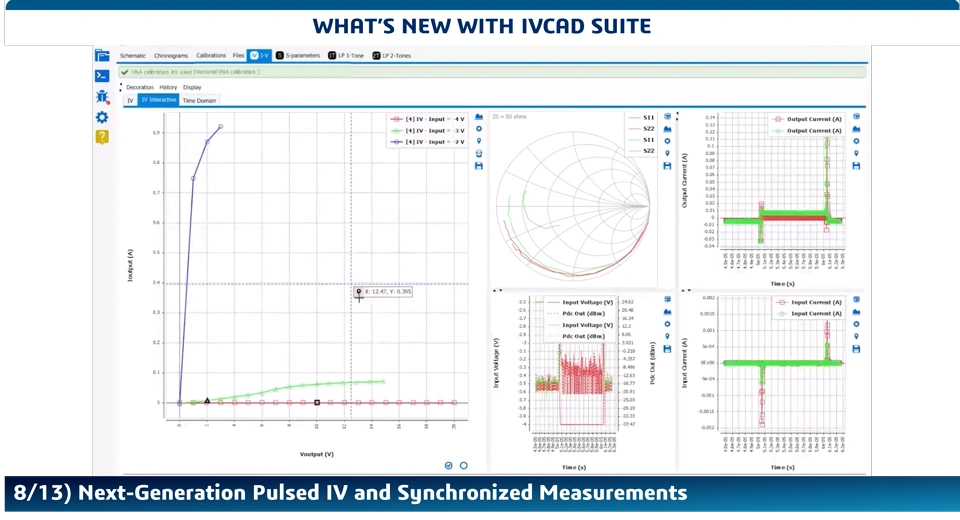Open the yellow help question icon
The height and width of the screenshot is (520, 960).
pyautogui.click(x=102, y=137)
